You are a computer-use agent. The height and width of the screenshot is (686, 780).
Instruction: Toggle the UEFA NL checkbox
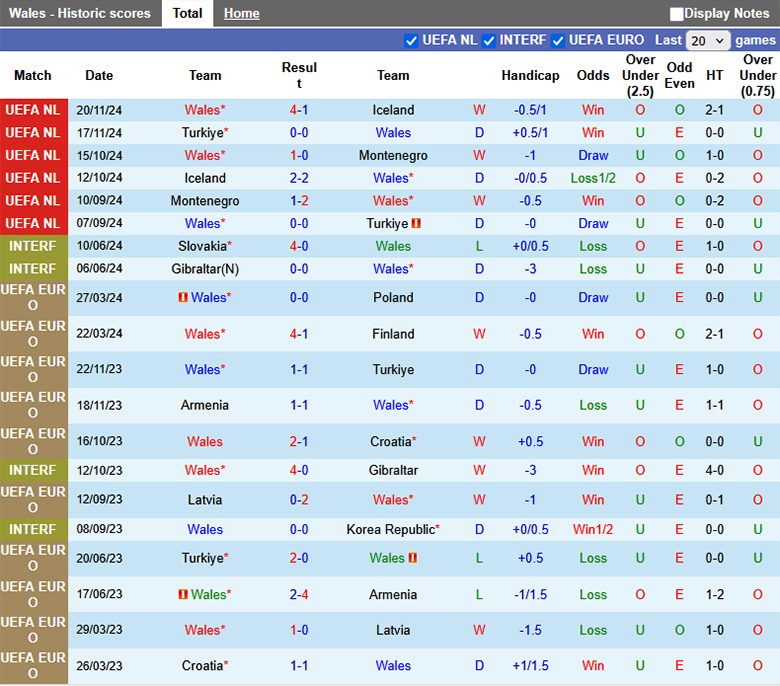click(411, 41)
